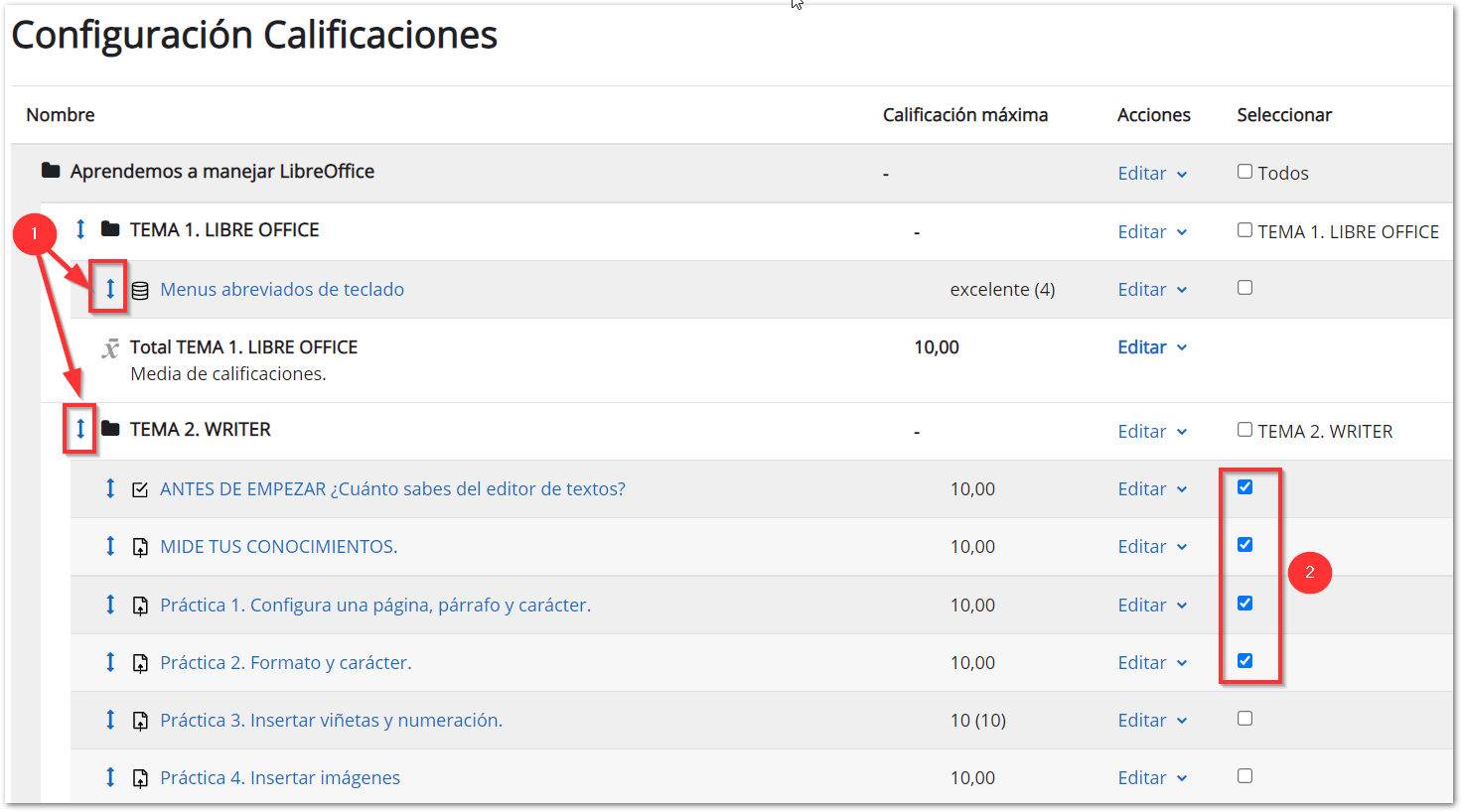The width and height of the screenshot is (1462, 812).
Task: Click the Media de calificaciones text
Action: [228, 373]
